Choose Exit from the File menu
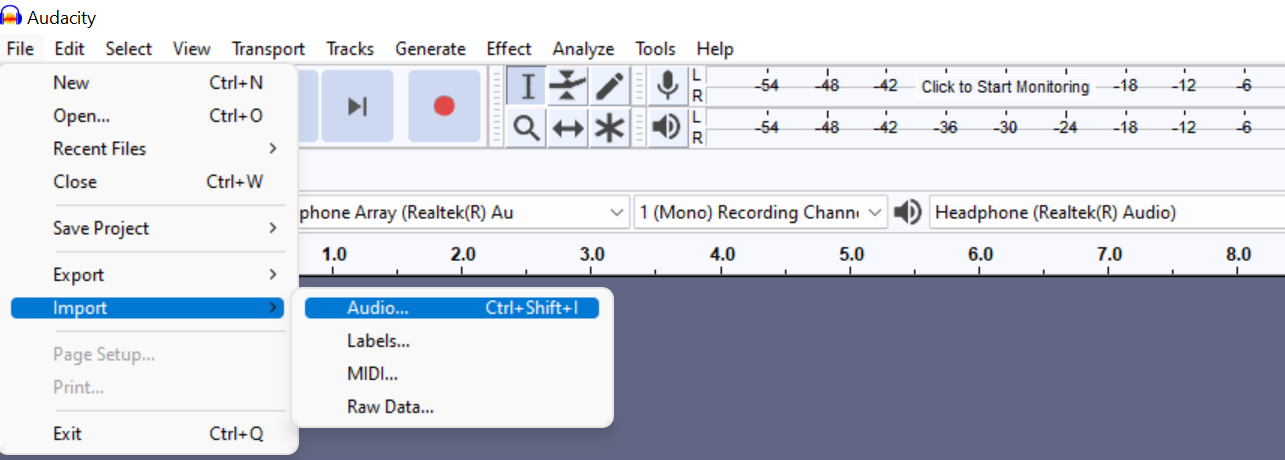1285x460 pixels. tap(148, 434)
